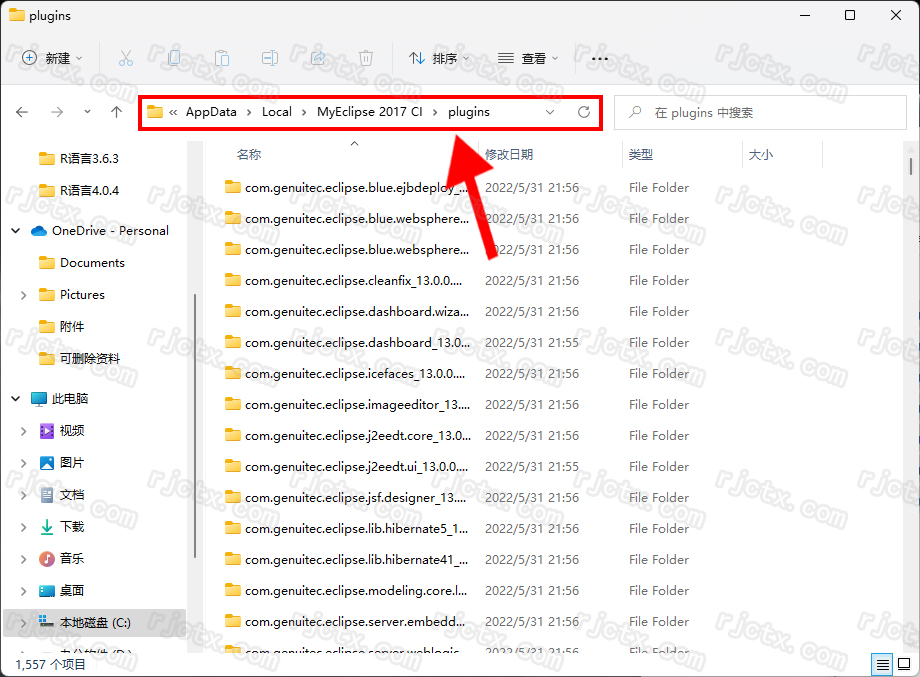Screen dimensions: 920x677
Task: Click the Local breadcrumb in address bar
Action: pyautogui.click(x=277, y=112)
